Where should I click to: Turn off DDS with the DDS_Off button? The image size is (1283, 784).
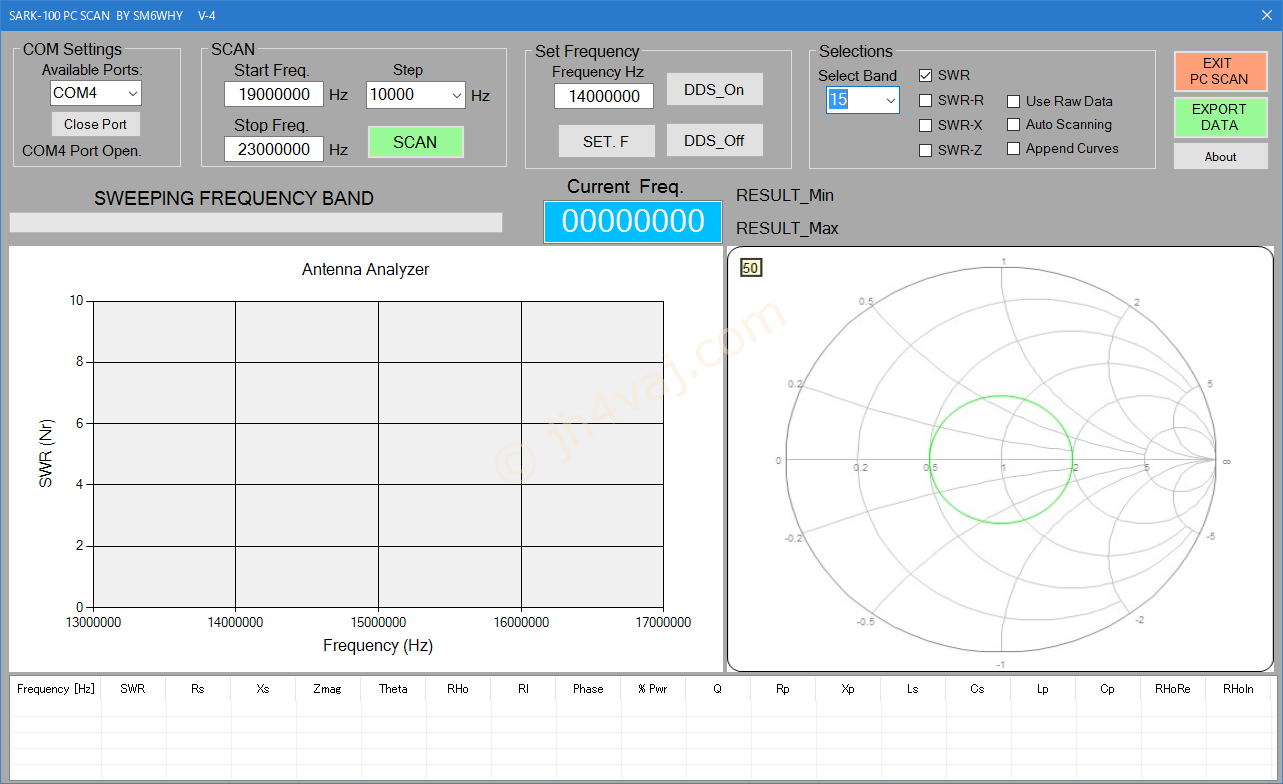coord(714,140)
